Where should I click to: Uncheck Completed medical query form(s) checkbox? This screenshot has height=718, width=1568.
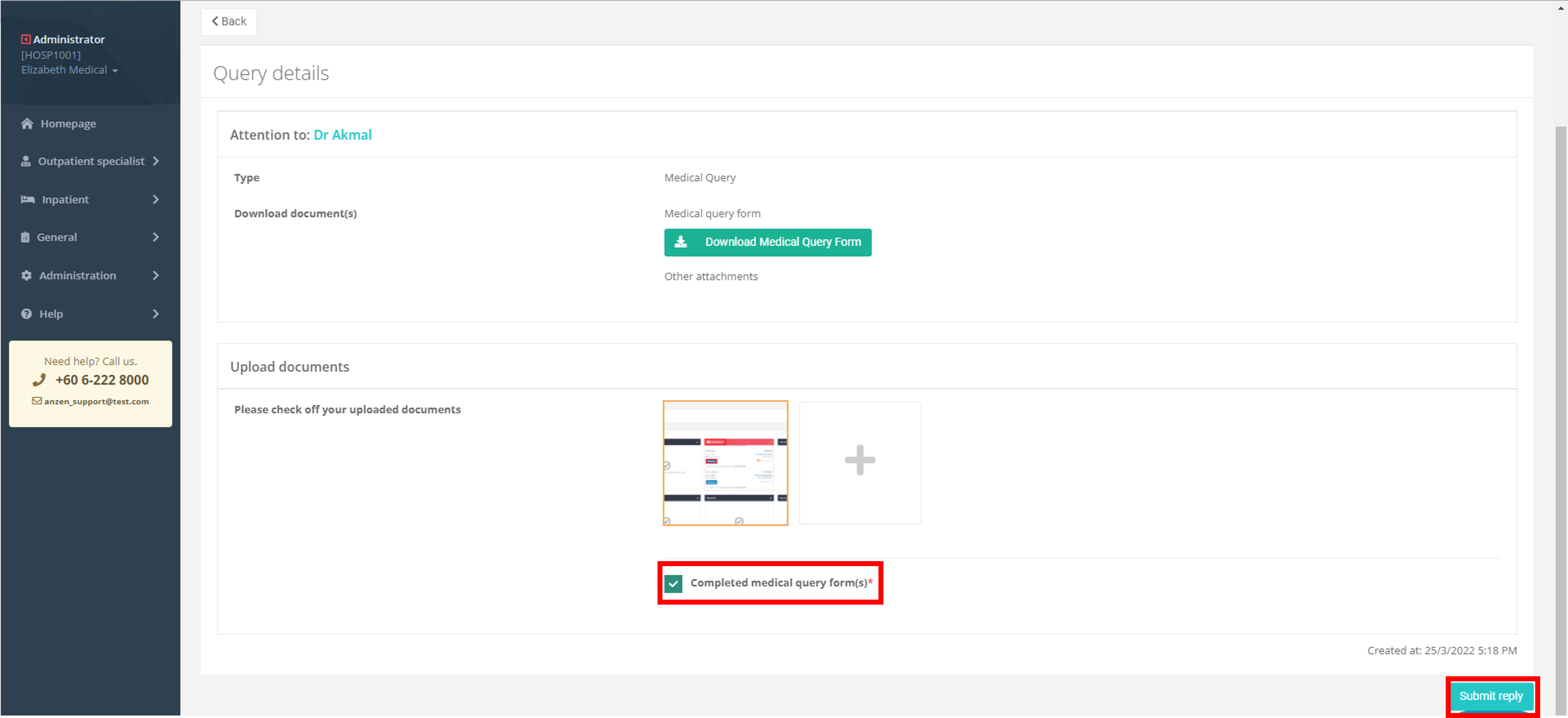[673, 583]
